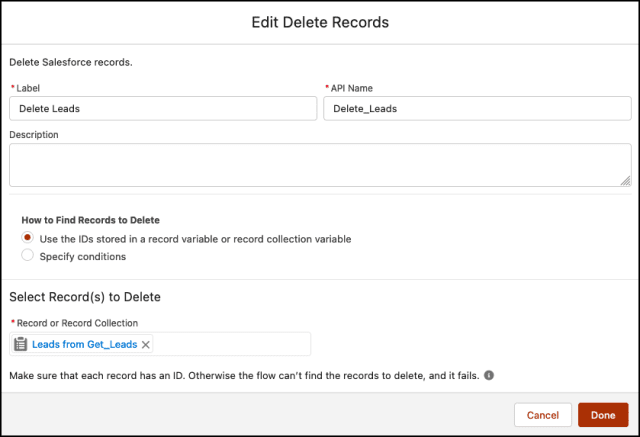Click the Done button
The width and height of the screenshot is (640, 437).
click(x=603, y=415)
